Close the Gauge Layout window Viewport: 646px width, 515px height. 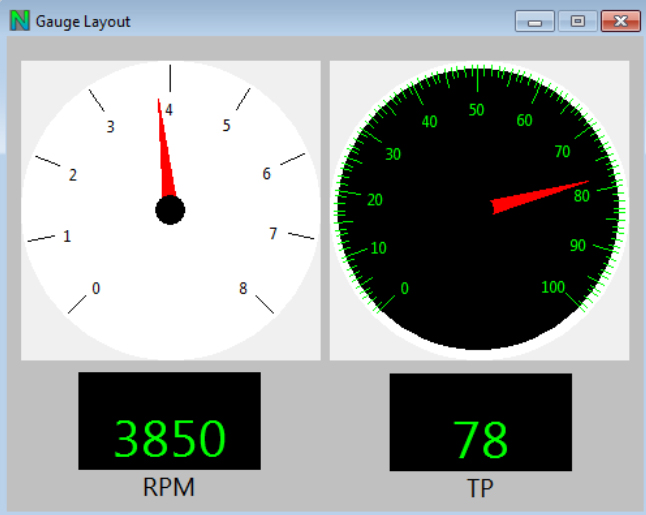pyautogui.click(x=620, y=21)
